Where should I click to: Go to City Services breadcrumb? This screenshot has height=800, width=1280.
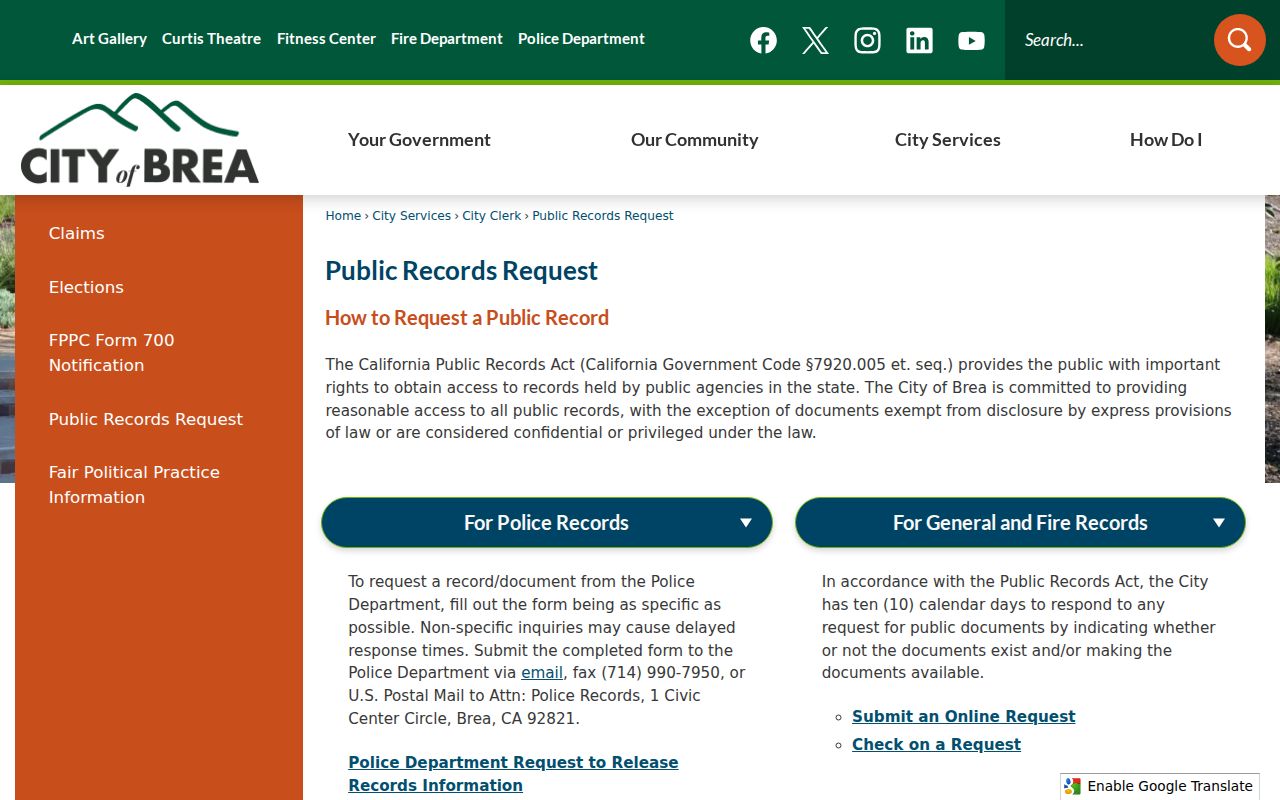tap(411, 216)
